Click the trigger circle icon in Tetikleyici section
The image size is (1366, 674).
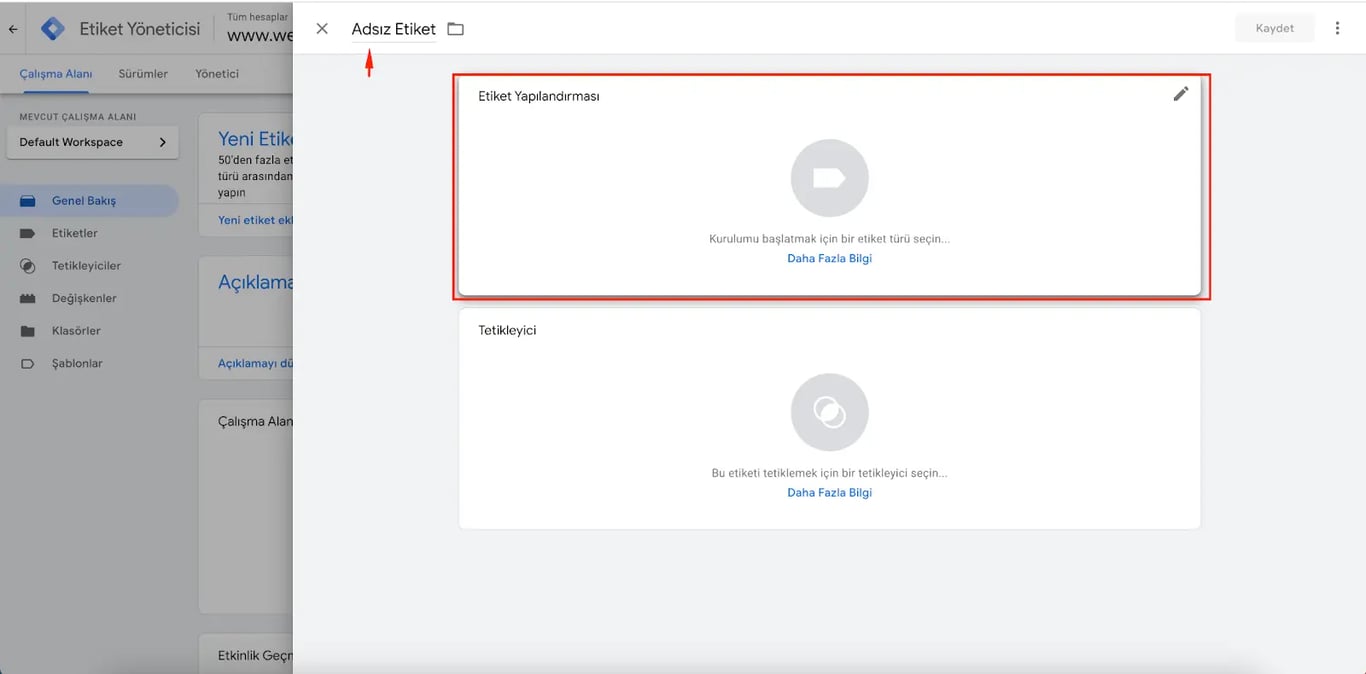829,411
